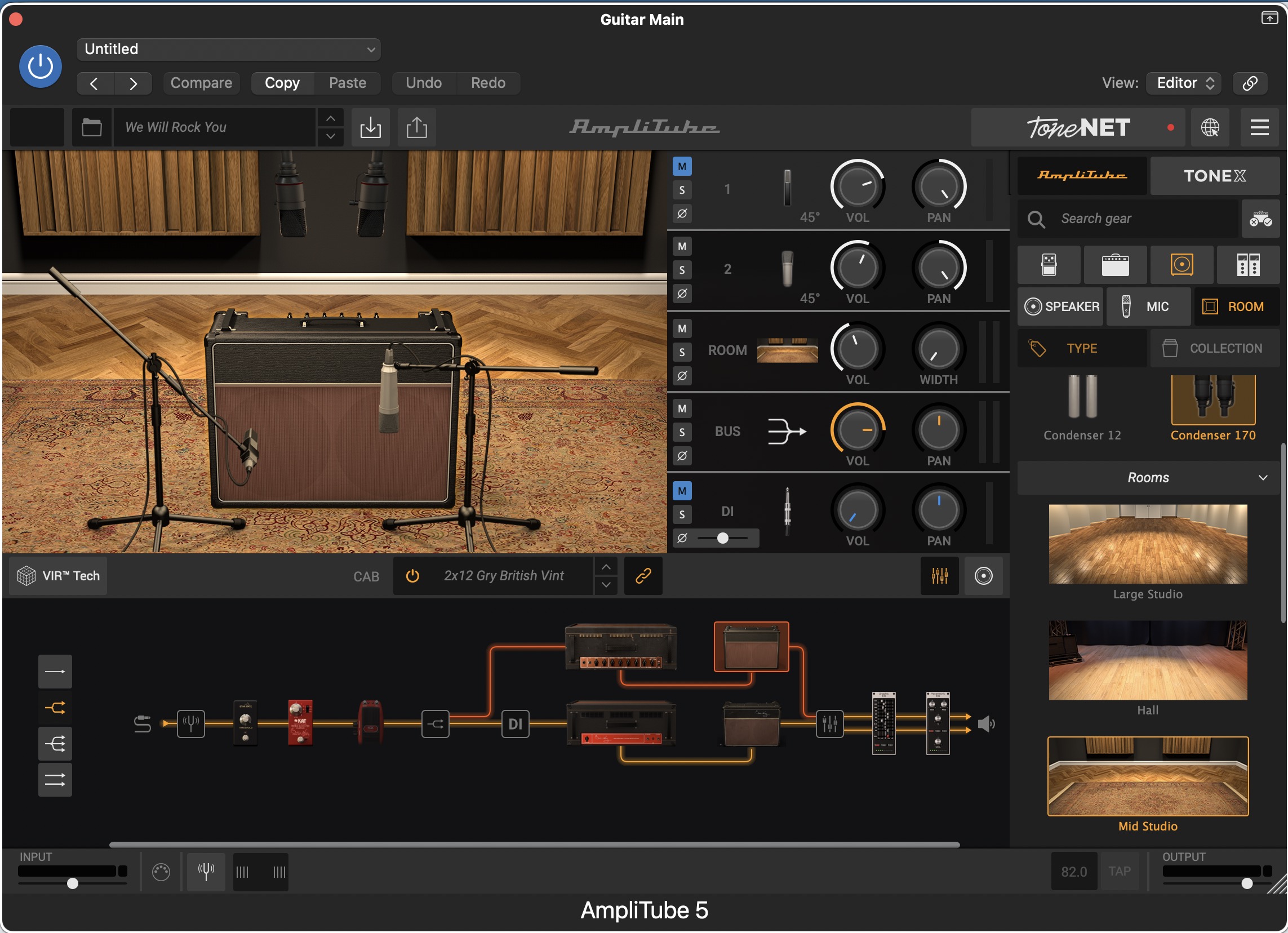Click the sidechain link icon near View
Screen dimensions: 1288x933
1250,83
